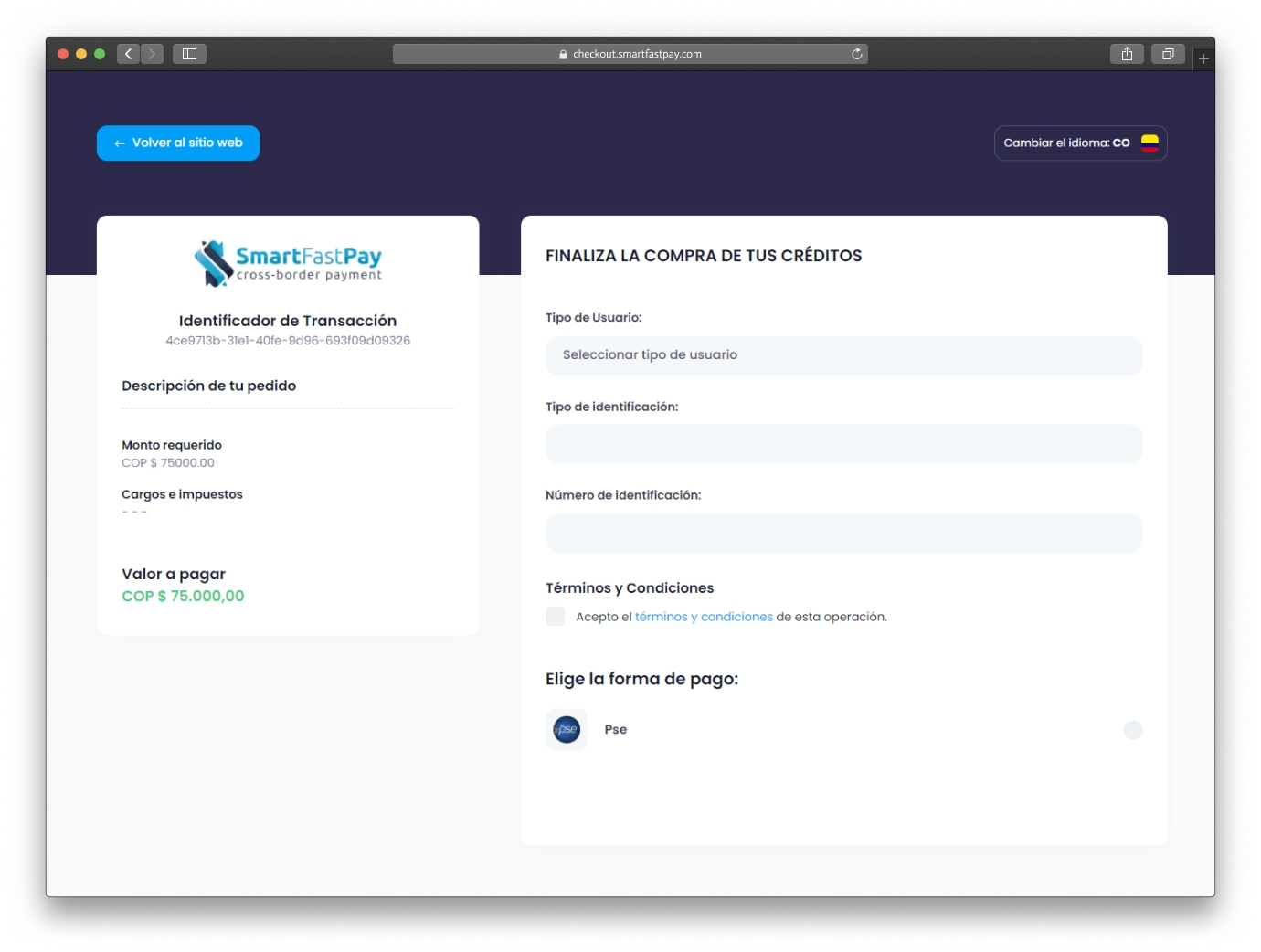Open the Seleccionar tipo de usuario dropdown
1261x952 pixels.
[843, 355]
